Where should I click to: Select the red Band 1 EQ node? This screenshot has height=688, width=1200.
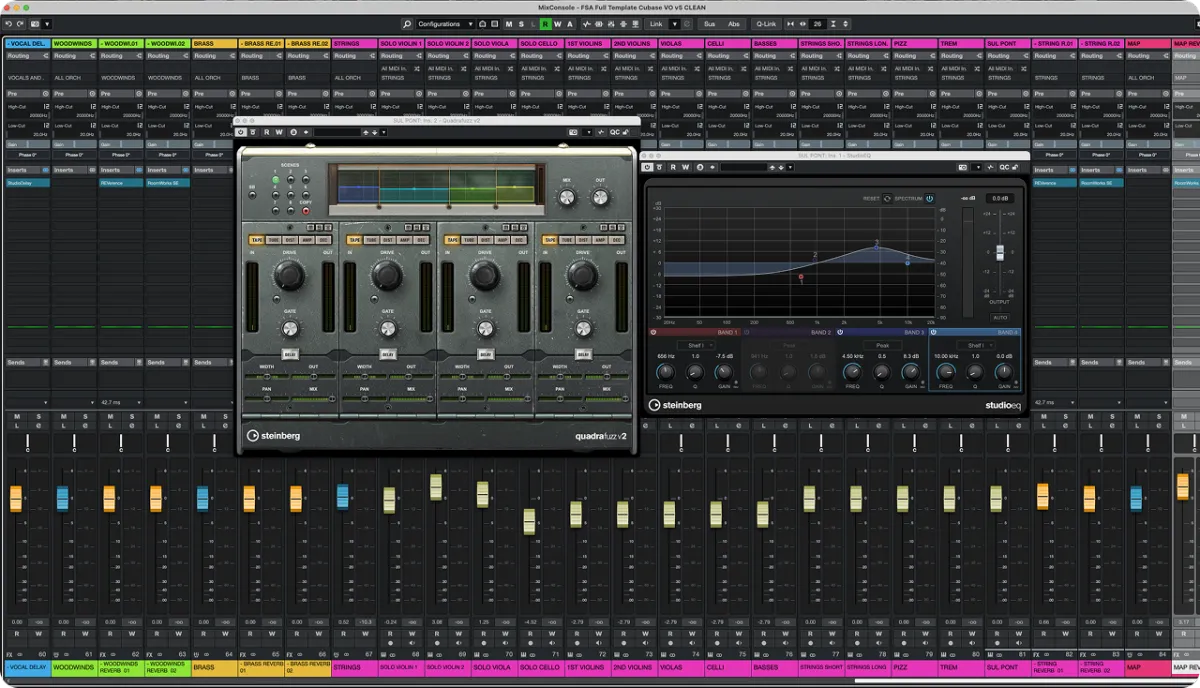coord(801,276)
